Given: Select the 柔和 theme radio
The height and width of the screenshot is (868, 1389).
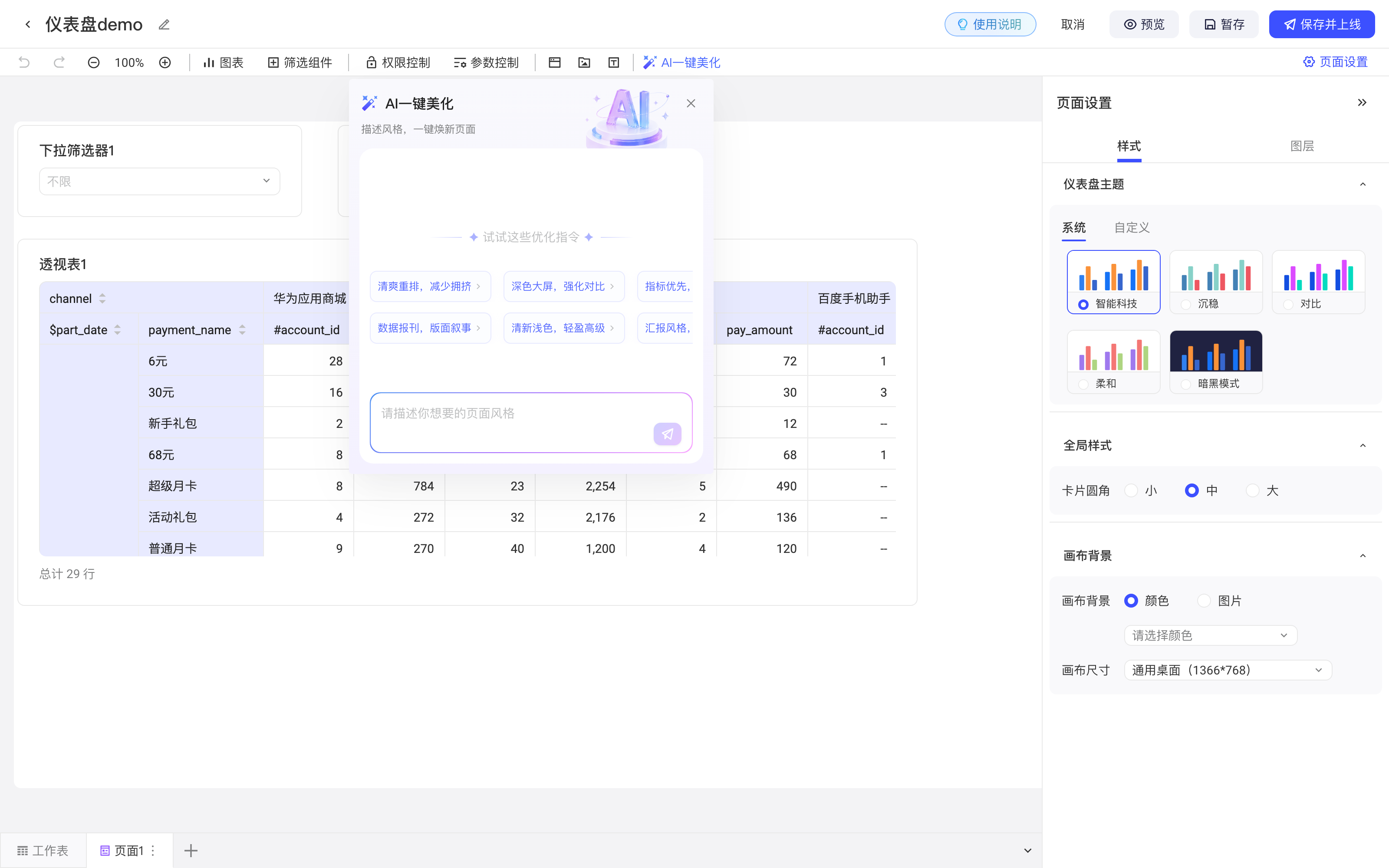Looking at the screenshot, I should 1083,384.
